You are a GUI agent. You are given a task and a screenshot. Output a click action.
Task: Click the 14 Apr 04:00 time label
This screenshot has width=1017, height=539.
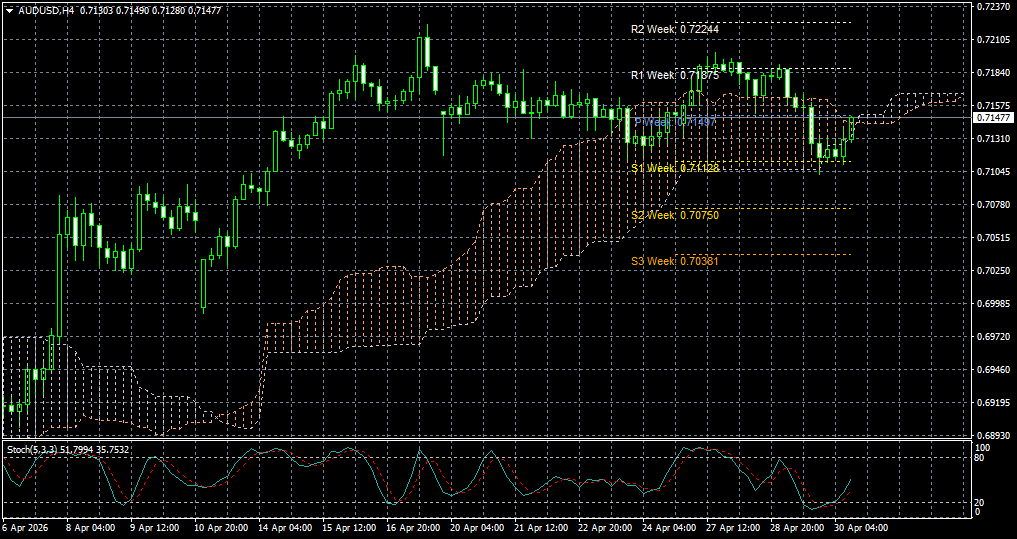284,529
